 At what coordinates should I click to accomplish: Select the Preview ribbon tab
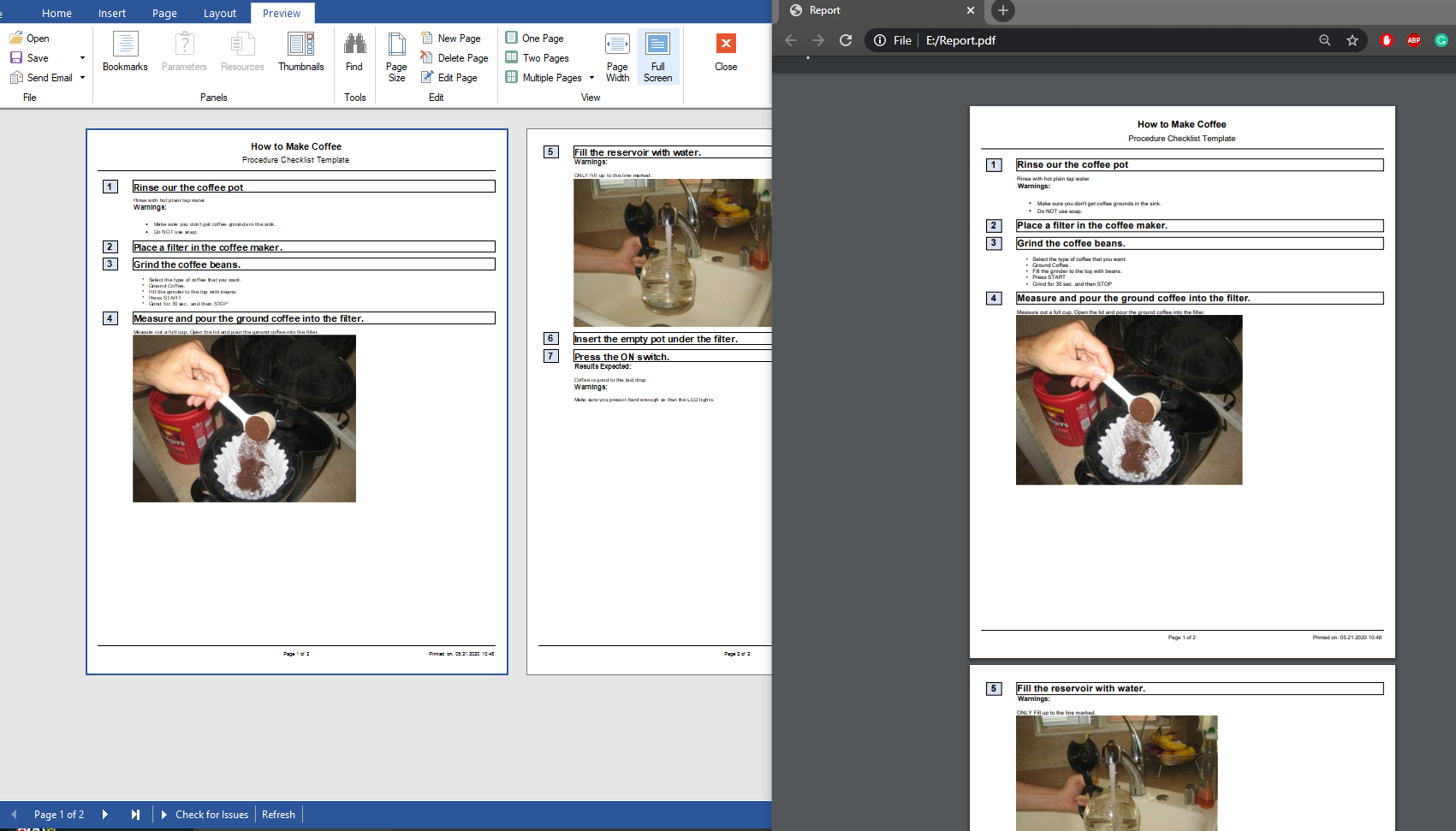282,13
